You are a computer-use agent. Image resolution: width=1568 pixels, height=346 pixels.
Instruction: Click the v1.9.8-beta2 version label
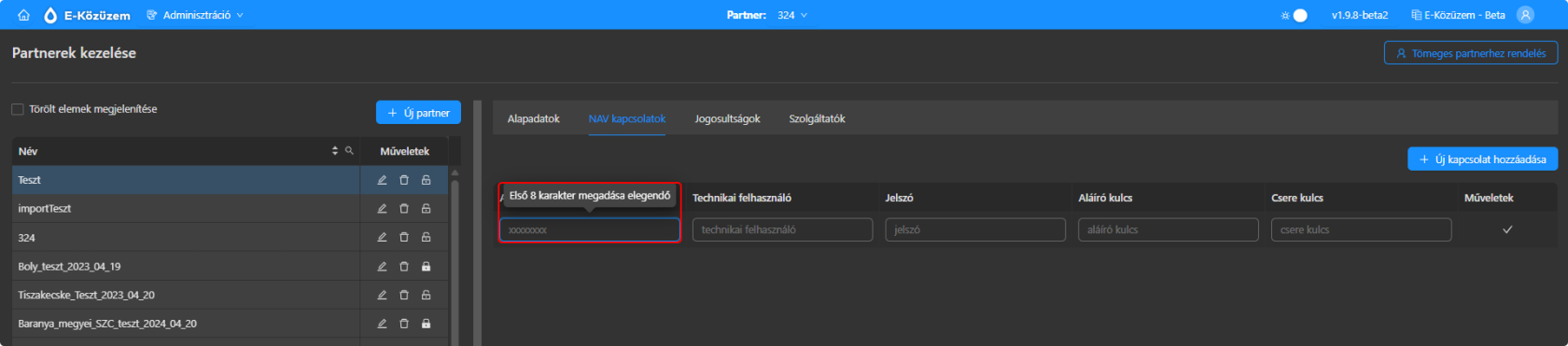tap(1359, 15)
